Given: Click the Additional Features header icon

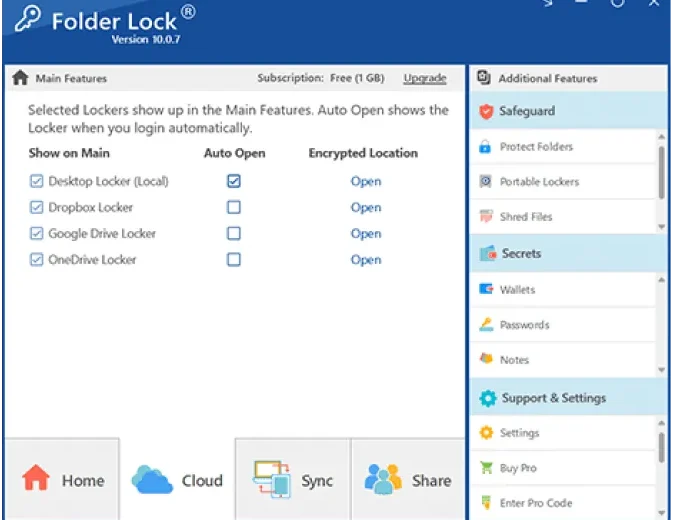Looking at the screenshot, I should coord(484,78).
